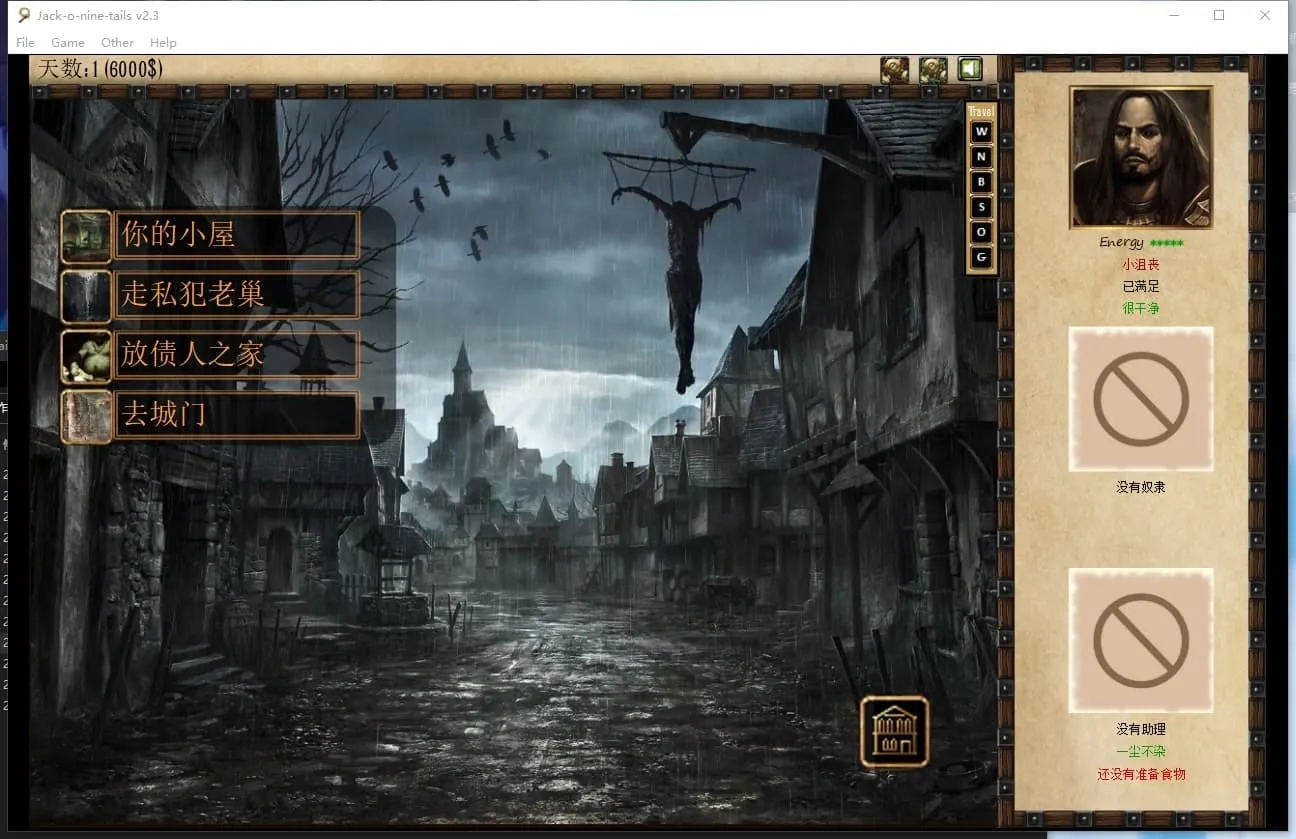Select the empty slave slot 没有奴隶
The width and height of the screenshot is (1296, 839).
tap(1141, 399)
